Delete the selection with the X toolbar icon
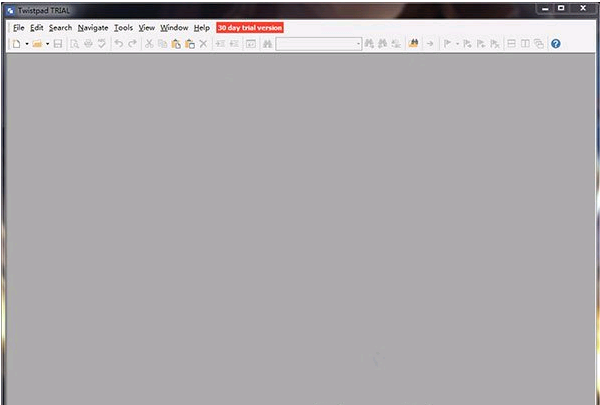 click(204, 44)
